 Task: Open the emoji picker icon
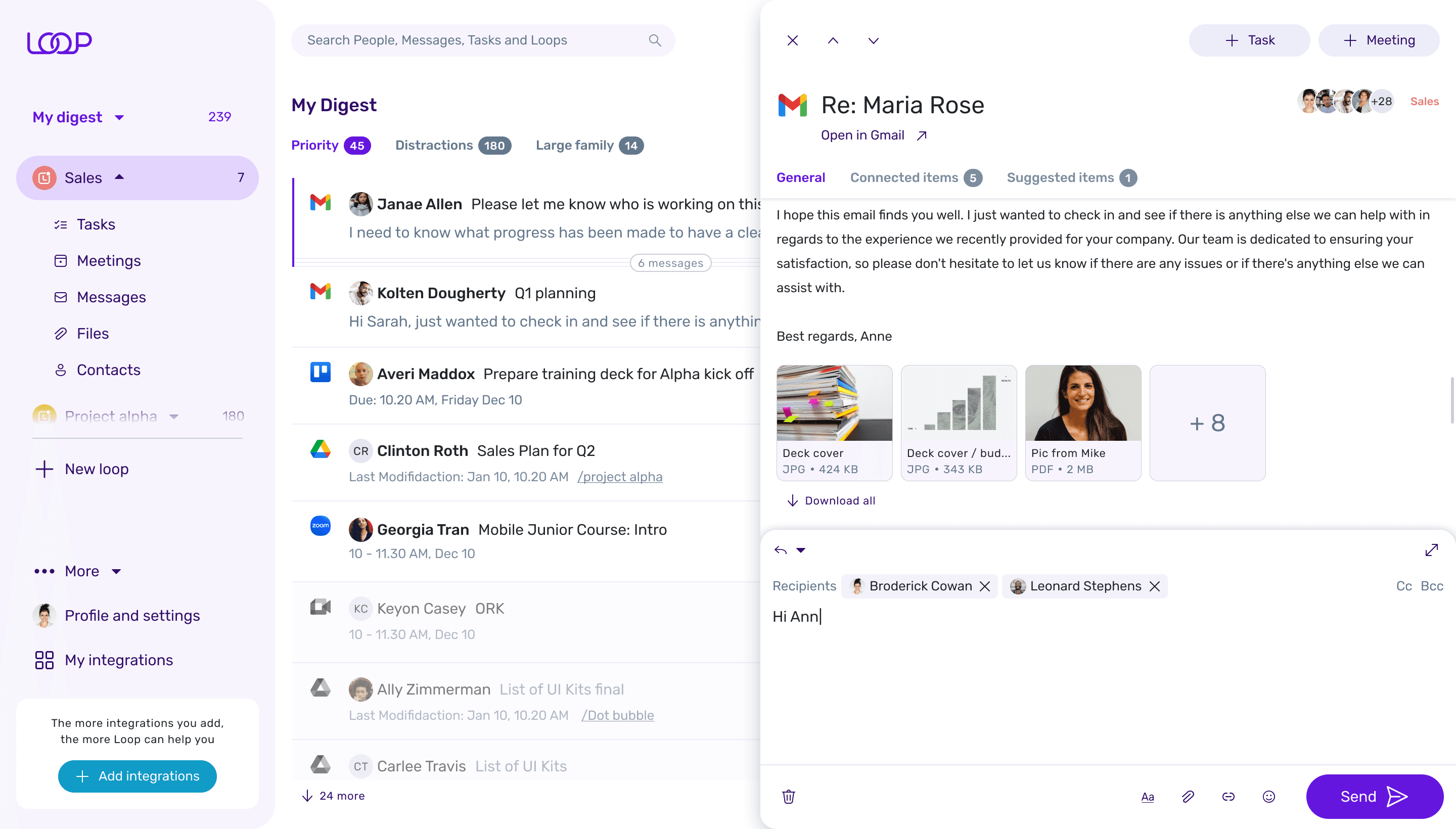pyautogui.click(x=1268, y=797)
